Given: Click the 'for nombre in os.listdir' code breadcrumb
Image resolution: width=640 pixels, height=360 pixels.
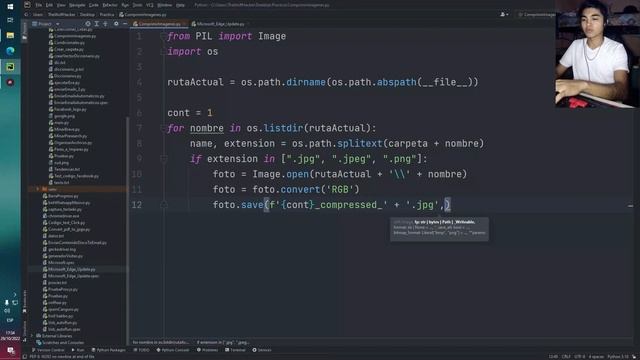Looking at the screenshot, I should pos(161,342).
